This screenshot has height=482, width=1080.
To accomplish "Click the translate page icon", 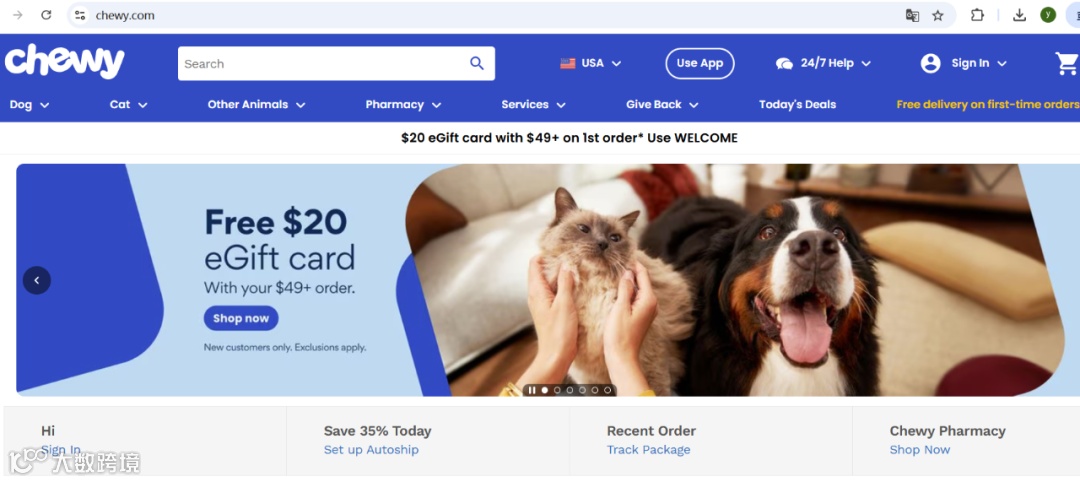I will coord(912,15).
